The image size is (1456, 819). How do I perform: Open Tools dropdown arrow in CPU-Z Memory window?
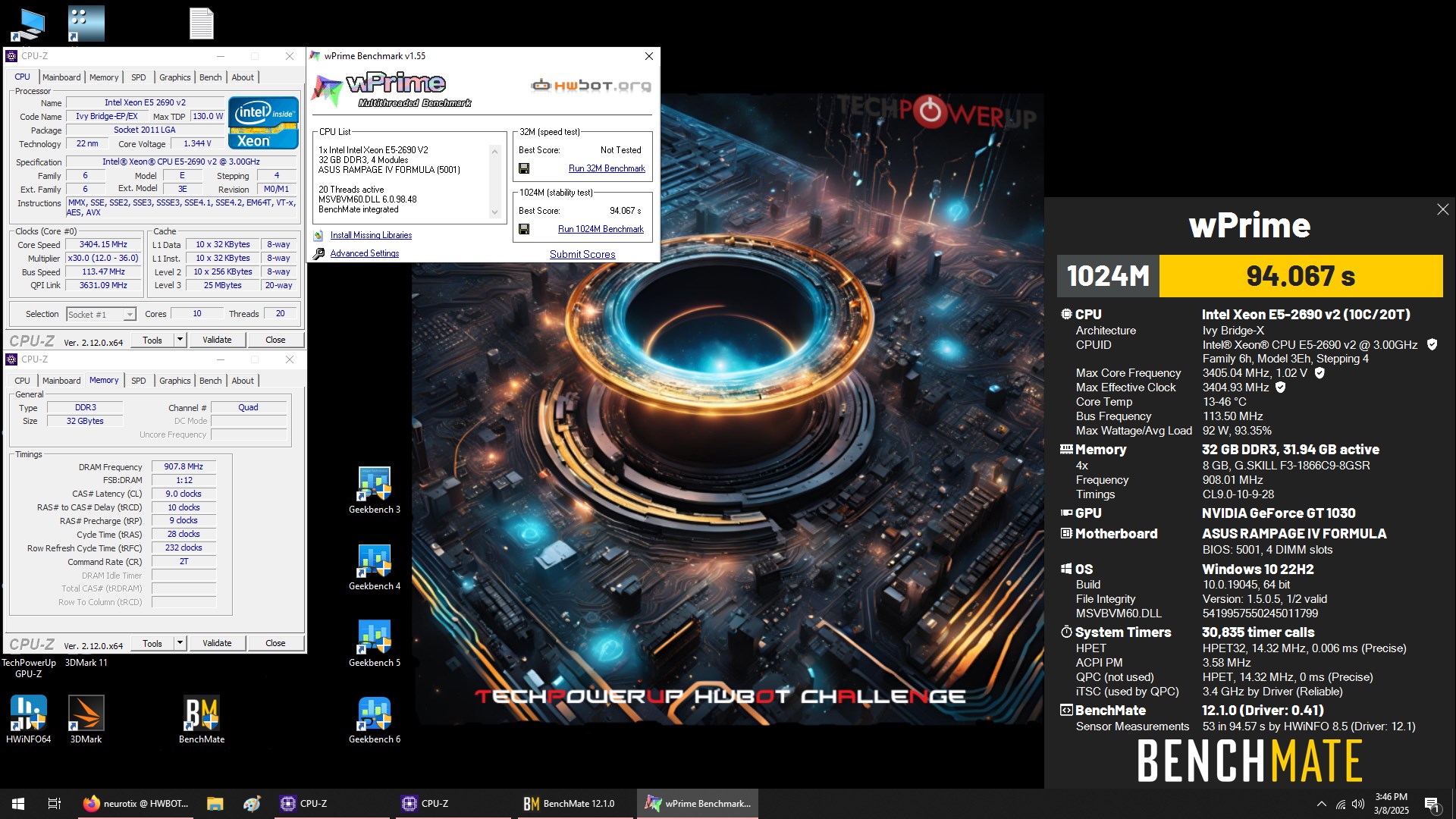pyautogui.click(x=180, y=643)
